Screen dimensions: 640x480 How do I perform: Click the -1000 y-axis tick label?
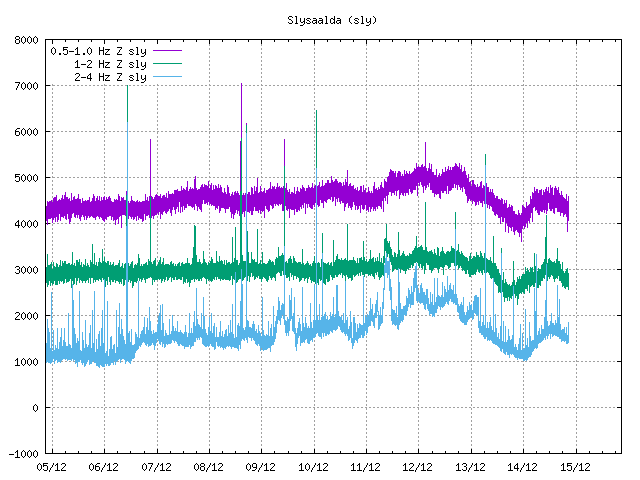24,454
